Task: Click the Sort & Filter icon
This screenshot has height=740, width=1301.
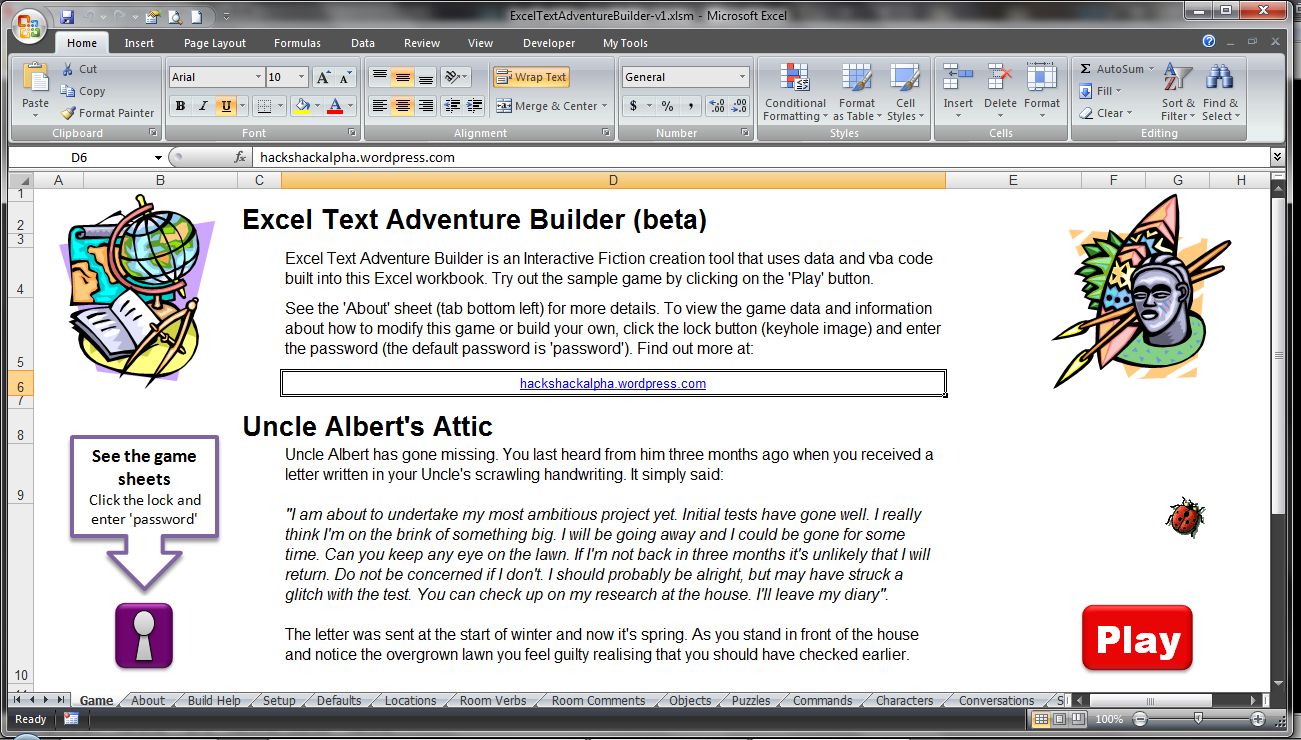Action: pos(1178,93)
